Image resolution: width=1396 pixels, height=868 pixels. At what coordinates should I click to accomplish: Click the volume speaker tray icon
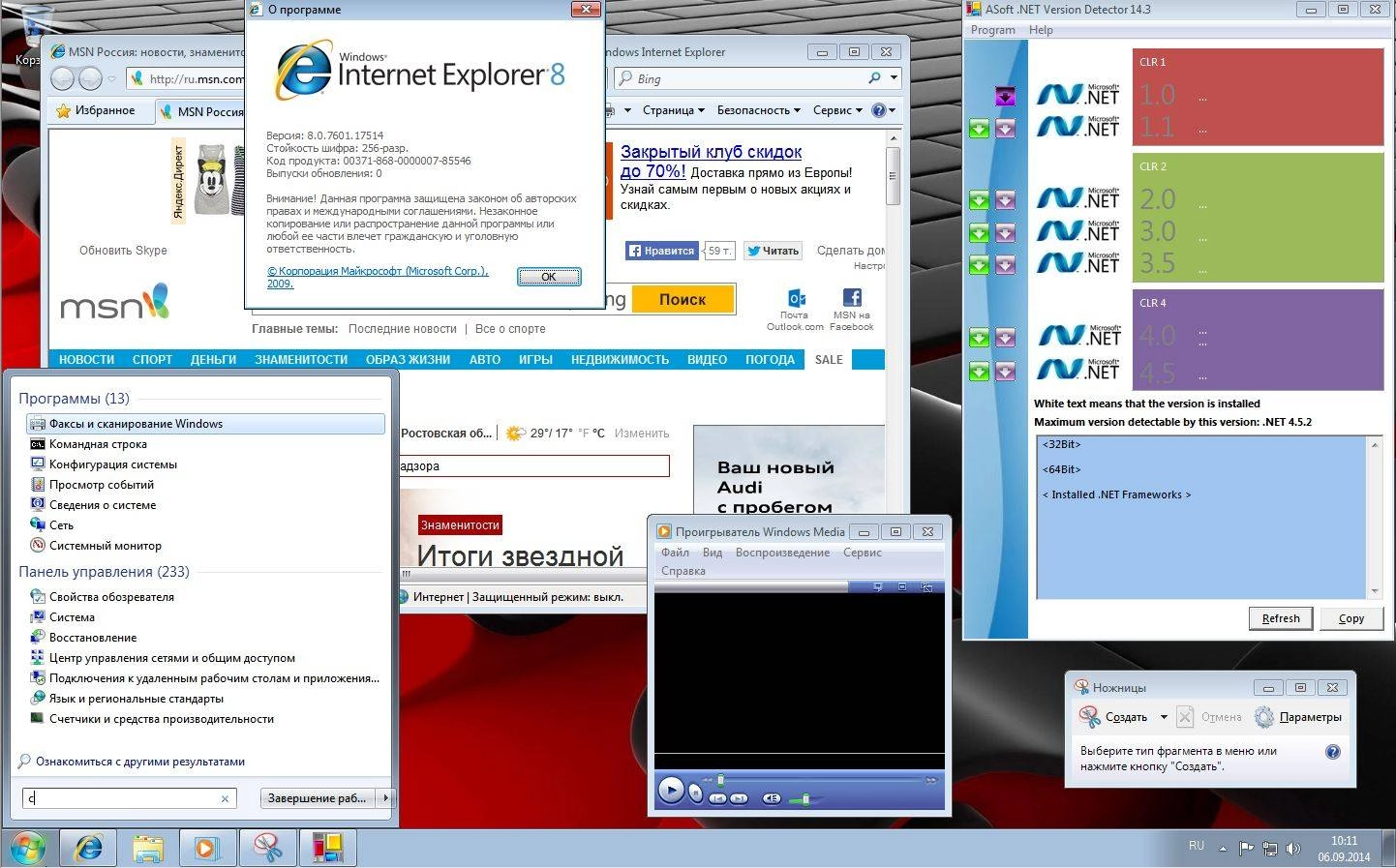(1293, 850)
